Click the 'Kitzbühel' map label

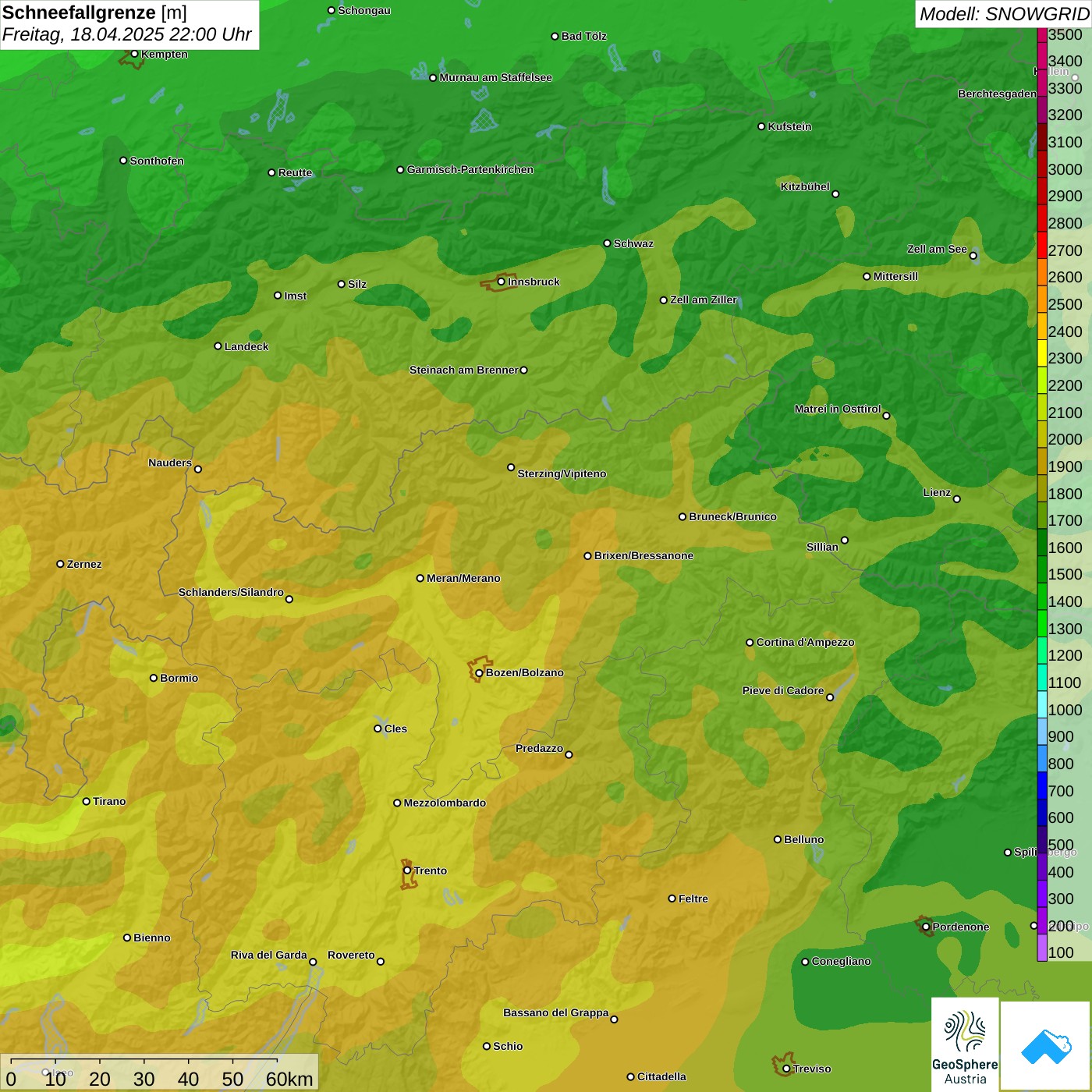tap(805, 186)
